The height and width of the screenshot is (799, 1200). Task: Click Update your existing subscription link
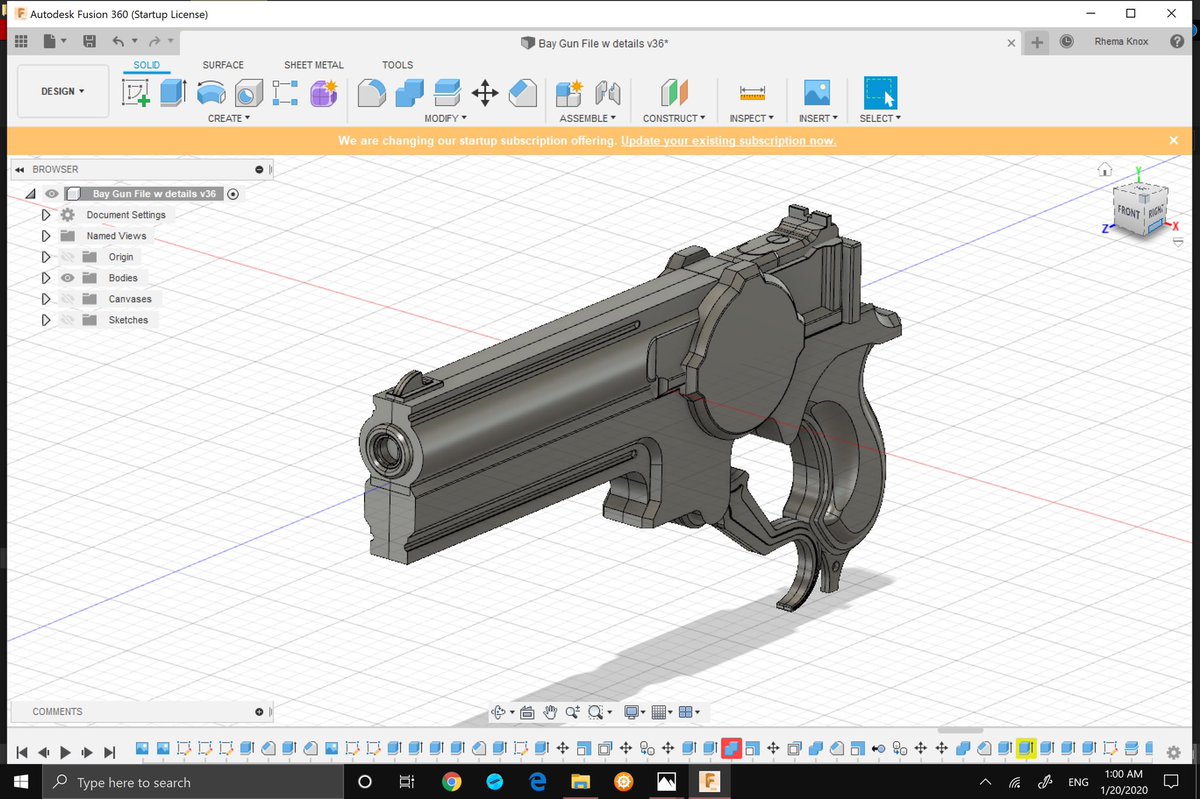click(x=728, y=141)
